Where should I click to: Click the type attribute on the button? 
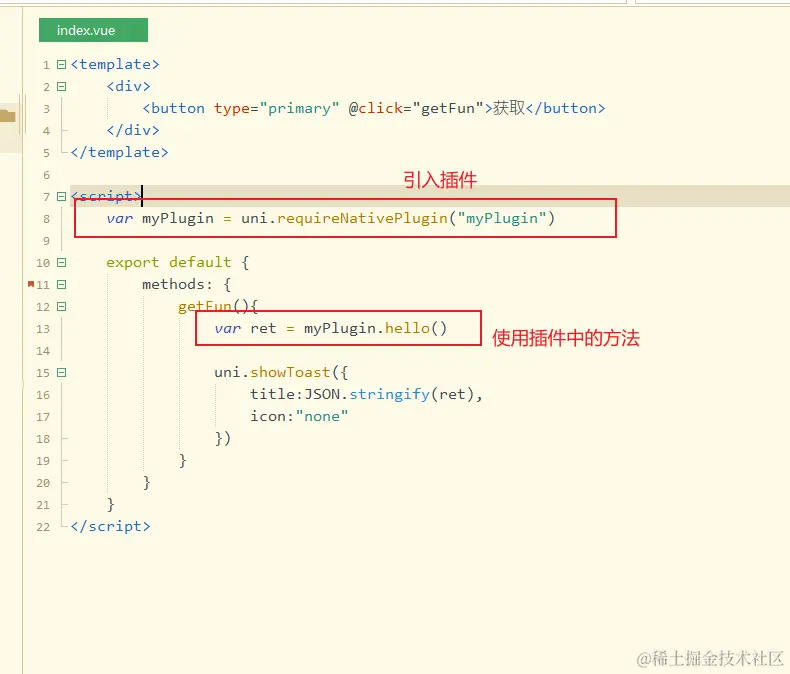point(232,108)
